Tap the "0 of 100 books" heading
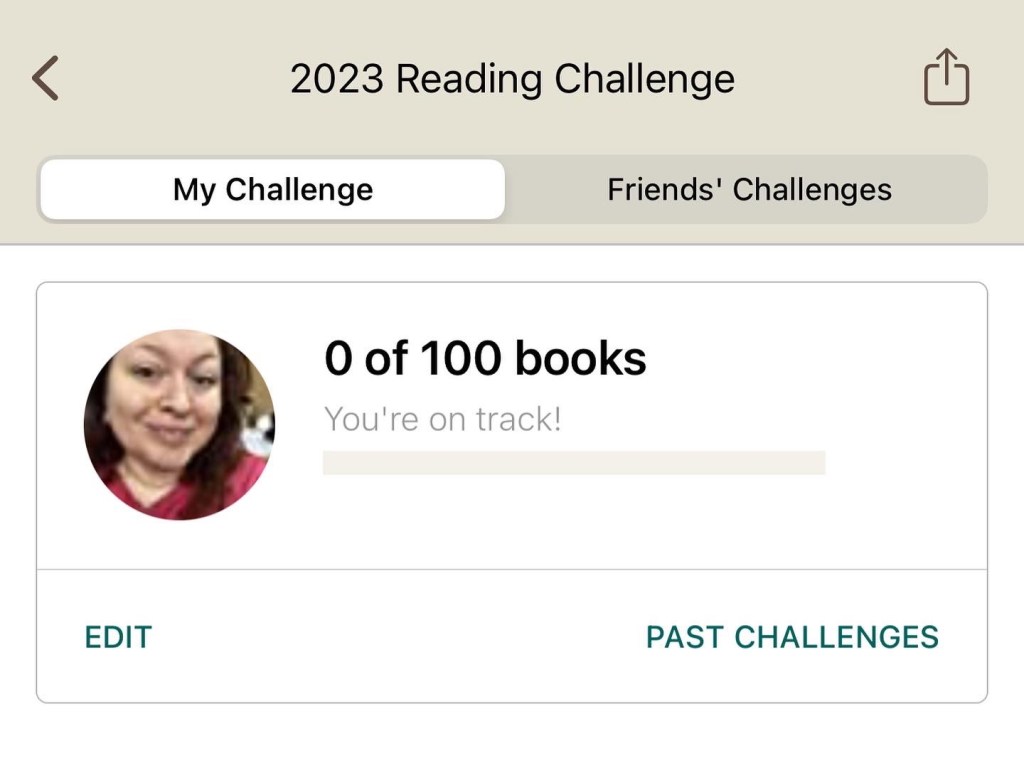Image resolution: width=1024 pixels, height=763 pixels. (485, 358)
